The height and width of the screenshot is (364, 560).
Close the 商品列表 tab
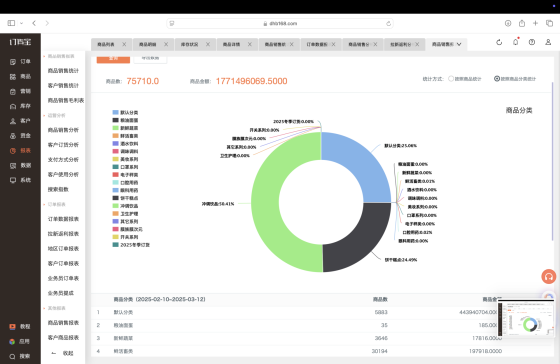pos(124,44)
